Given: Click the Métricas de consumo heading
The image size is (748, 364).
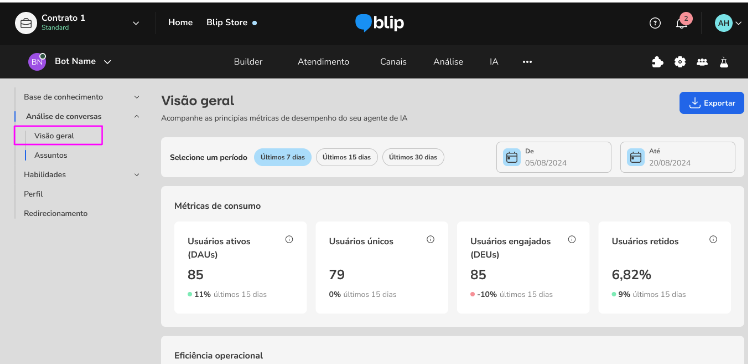Looking at the screenshot, I should pos(218,206).
